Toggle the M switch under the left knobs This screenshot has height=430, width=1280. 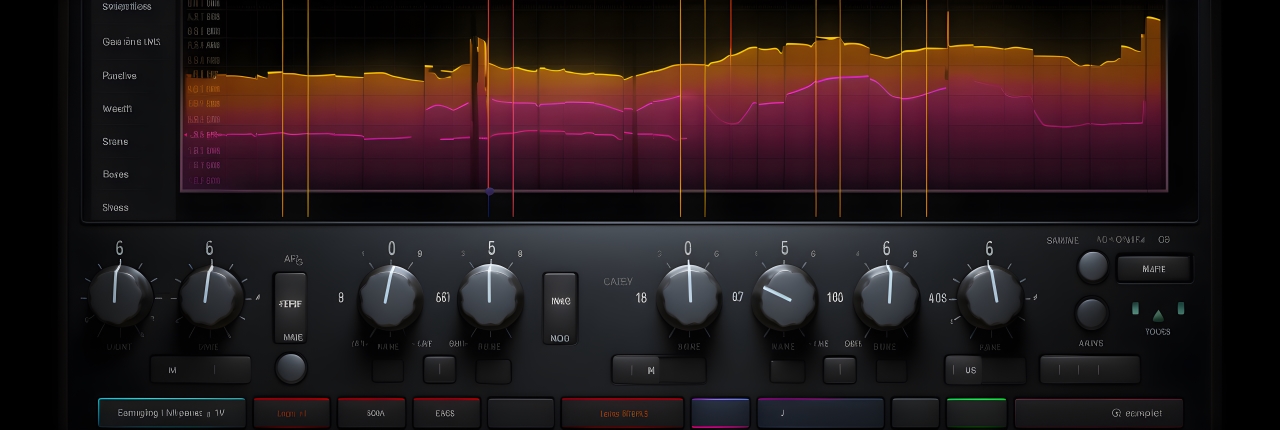click(200, 370)
